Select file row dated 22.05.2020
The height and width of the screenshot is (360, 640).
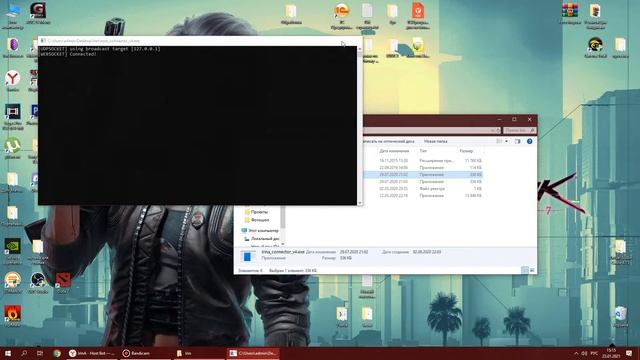[x=422, y=196]
